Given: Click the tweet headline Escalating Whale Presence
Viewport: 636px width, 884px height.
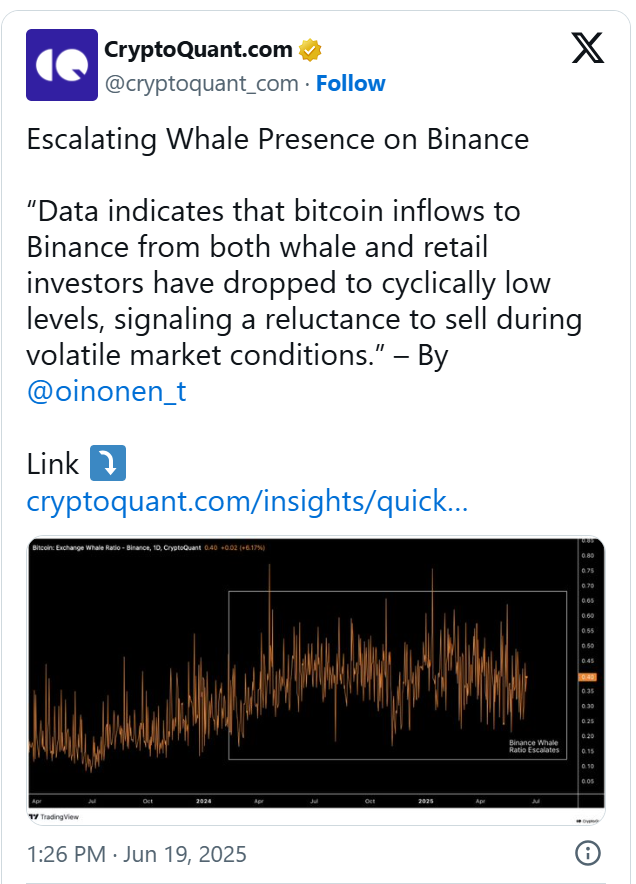Looking at the screenshot, I should (277, 139).
